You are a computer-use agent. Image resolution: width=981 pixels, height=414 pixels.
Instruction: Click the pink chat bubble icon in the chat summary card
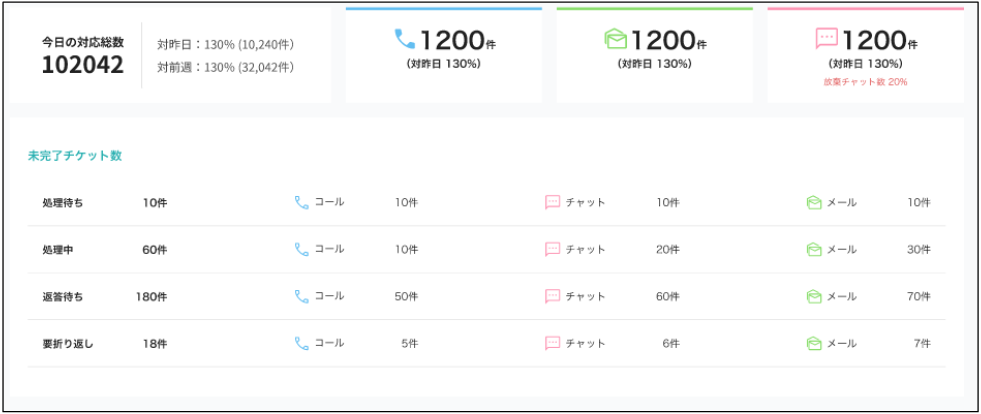(x=826, y=39)
